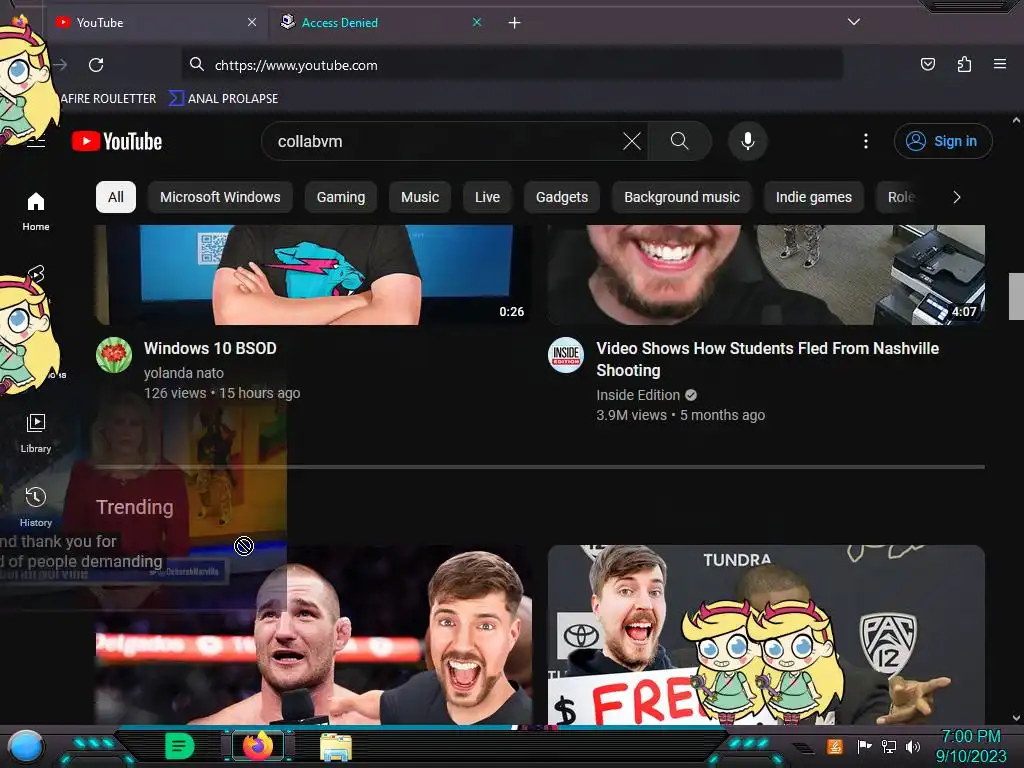Open Library in the sidebar
This screenshot has width=1024, height=768.
click(36, 434)
